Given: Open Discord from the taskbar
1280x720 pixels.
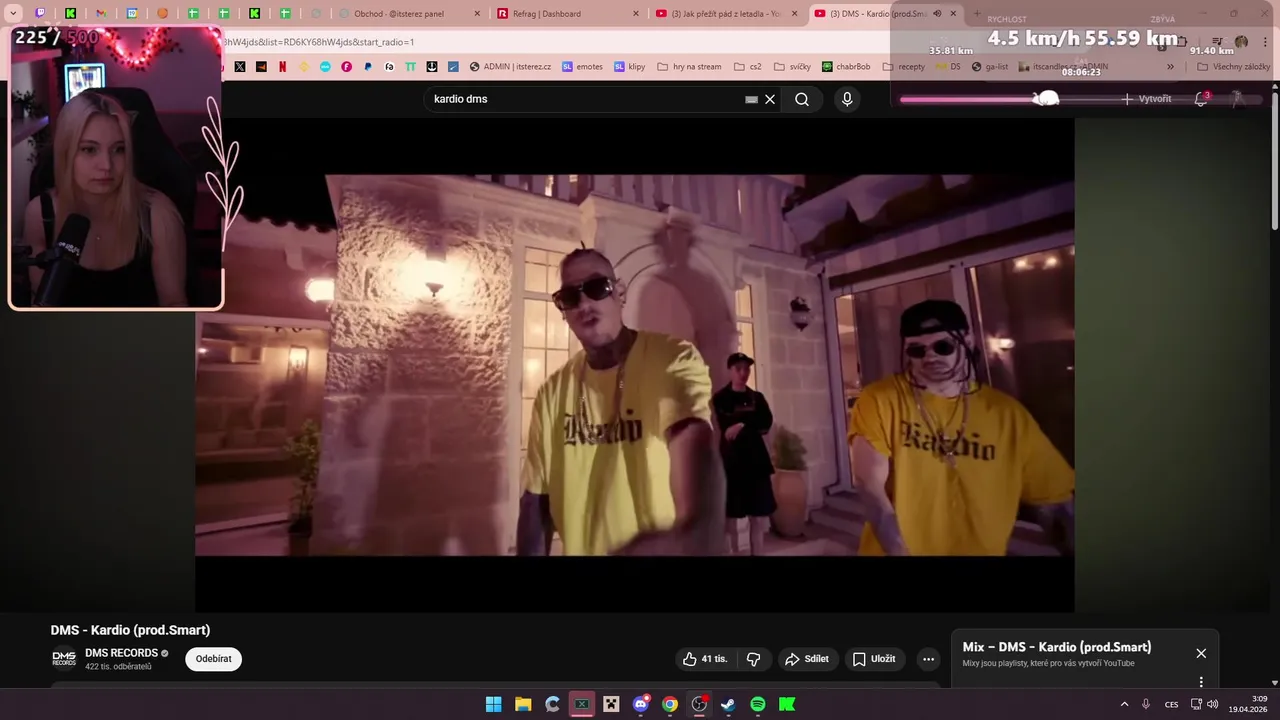Looking at the screenshot, I should coord(641,704).
